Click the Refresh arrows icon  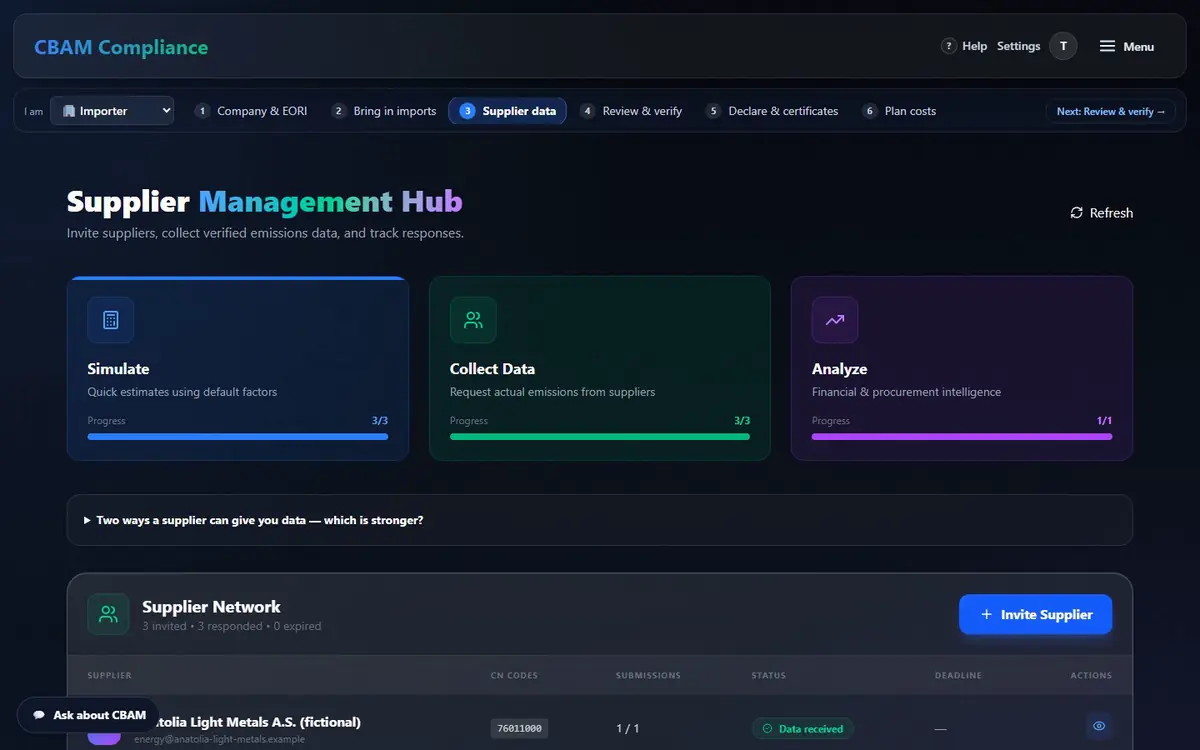click(1076, 213)
